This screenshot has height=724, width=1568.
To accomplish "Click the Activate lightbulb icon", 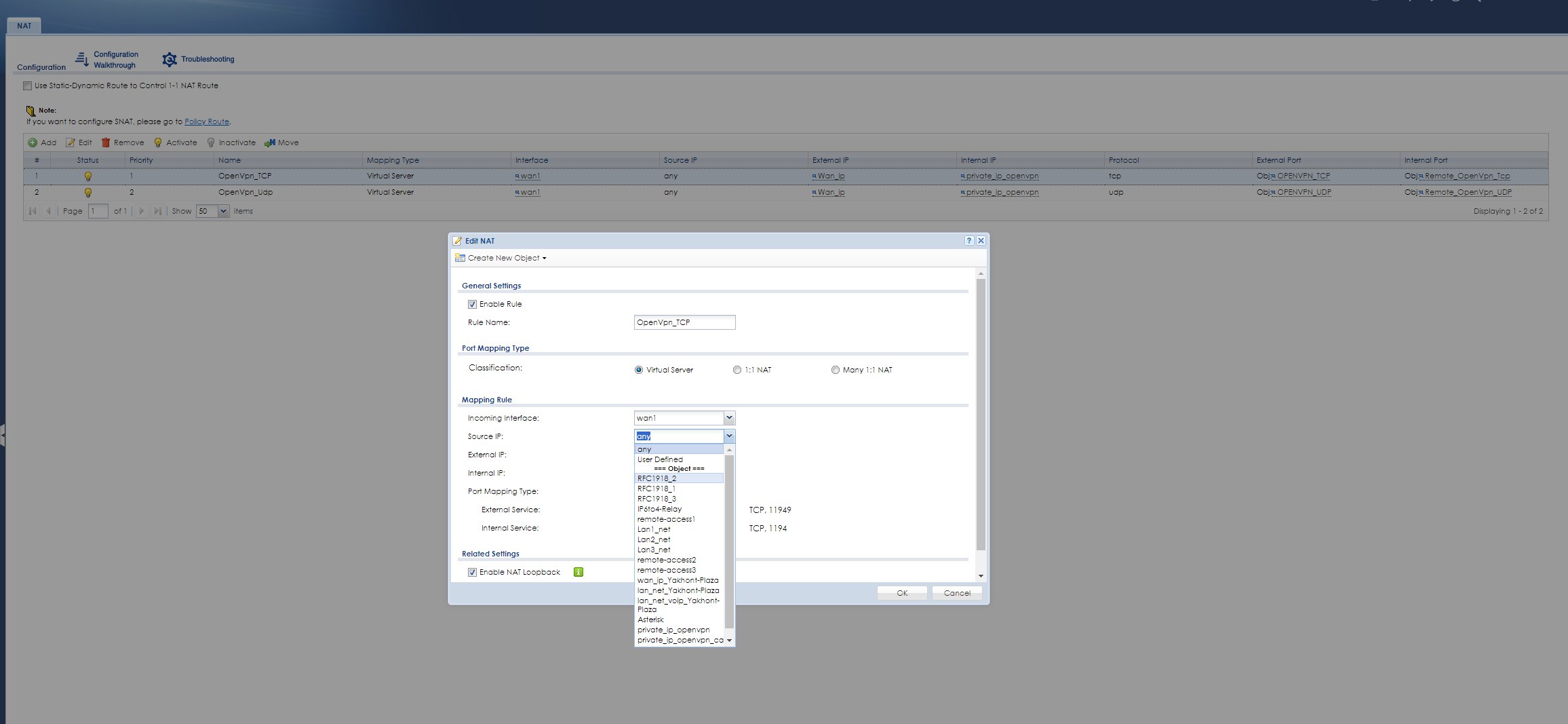I will (x=158, y=142).
